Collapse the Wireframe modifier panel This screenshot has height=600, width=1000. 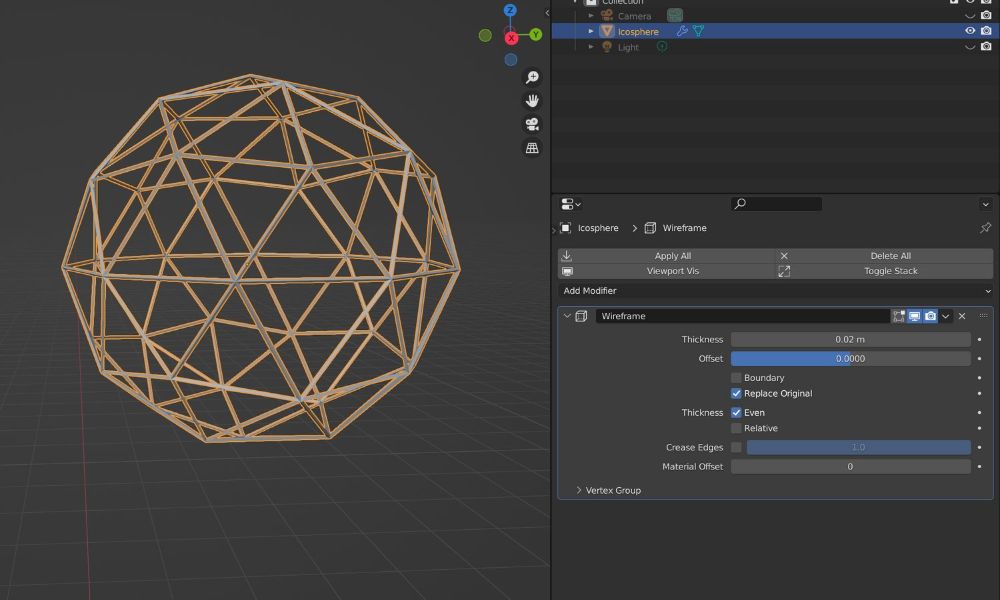pos(567,316)
